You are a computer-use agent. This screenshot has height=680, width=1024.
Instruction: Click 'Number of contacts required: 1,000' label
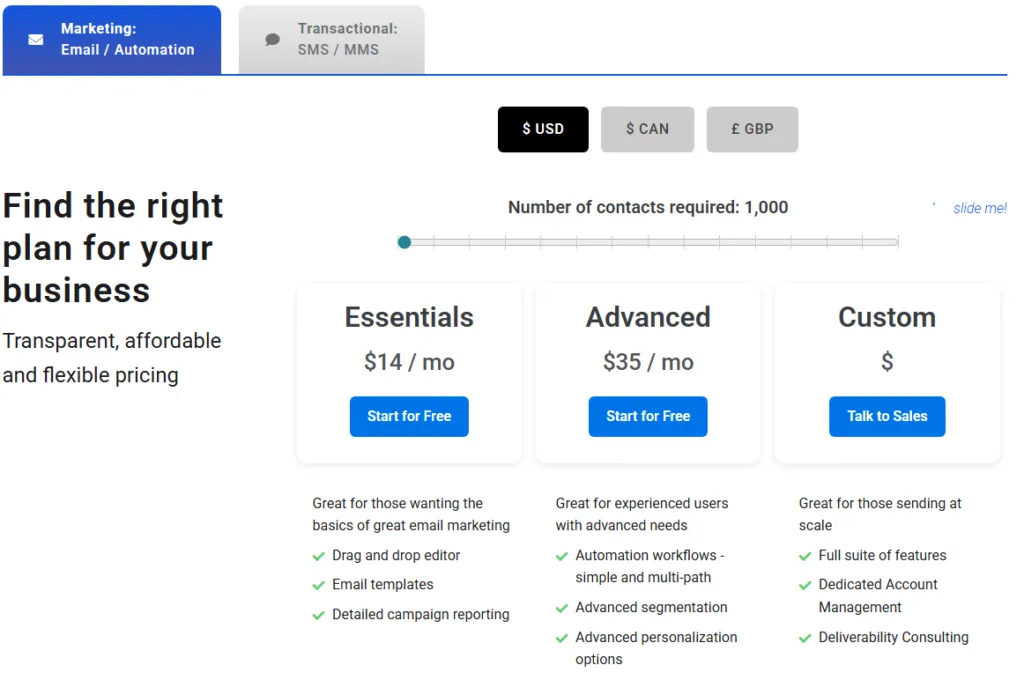pyautogui.click(x=648, y=207)
